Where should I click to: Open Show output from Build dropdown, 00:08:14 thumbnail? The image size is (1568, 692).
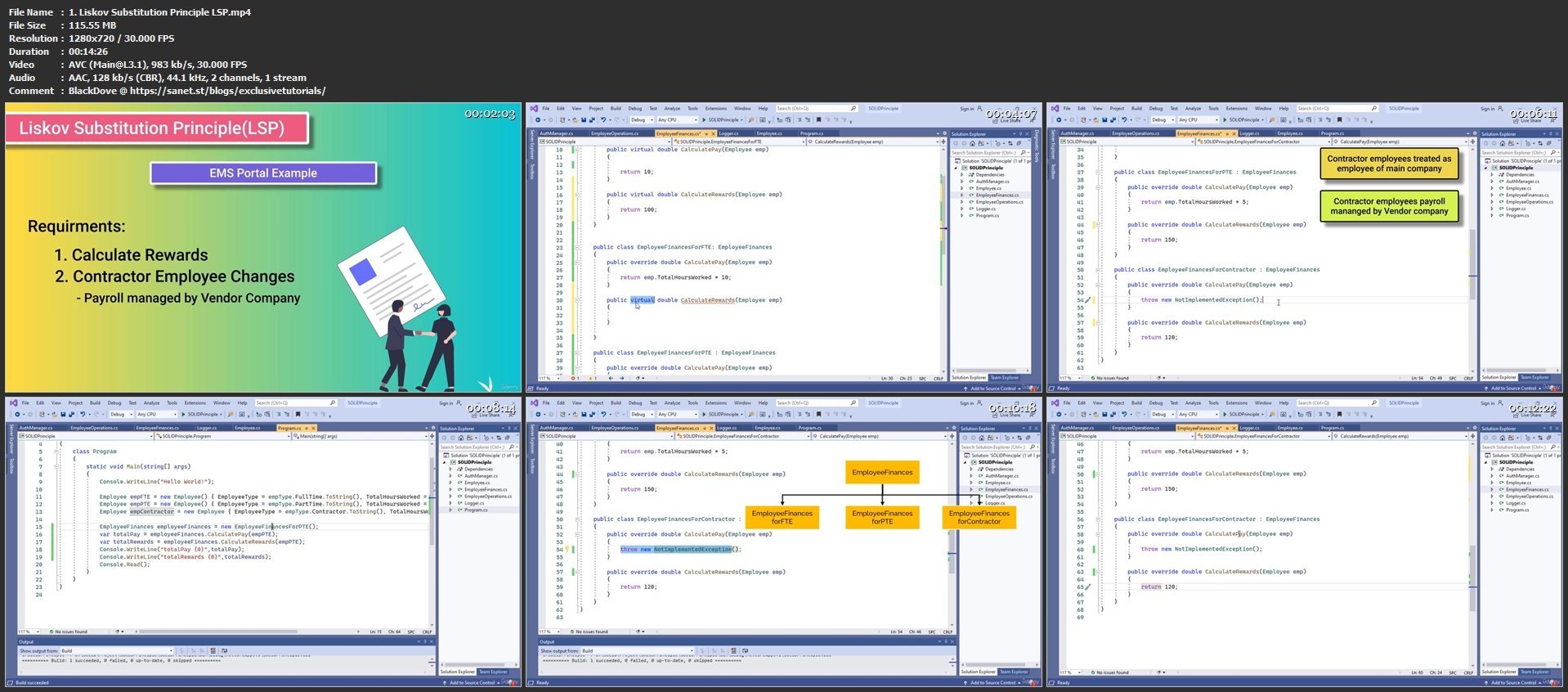pyautogui.click(x=116, y=651)
